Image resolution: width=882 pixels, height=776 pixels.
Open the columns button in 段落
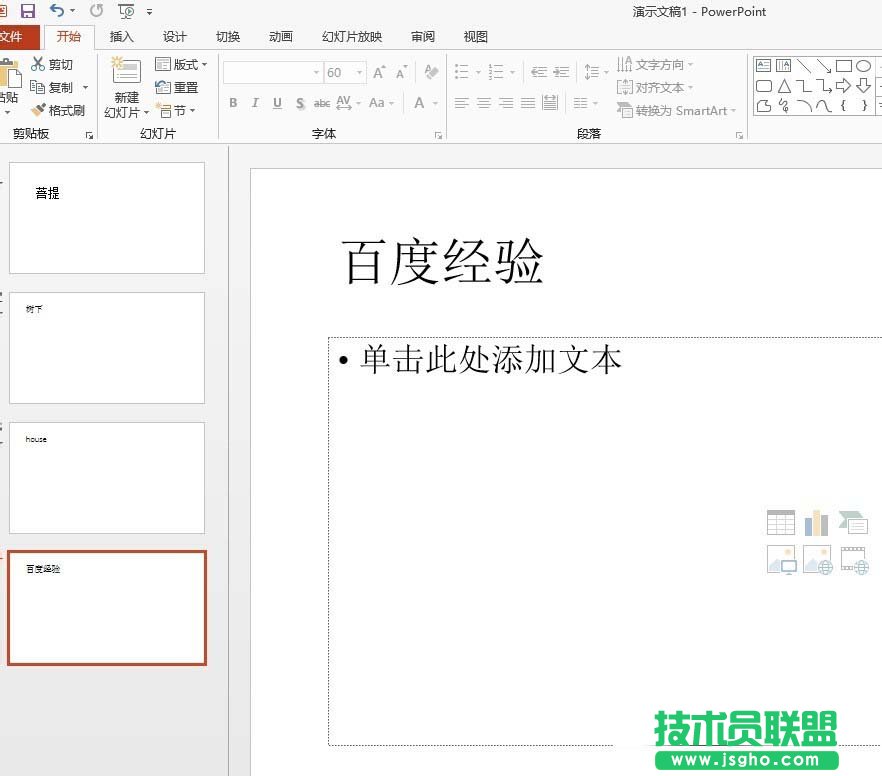point(585,103)
